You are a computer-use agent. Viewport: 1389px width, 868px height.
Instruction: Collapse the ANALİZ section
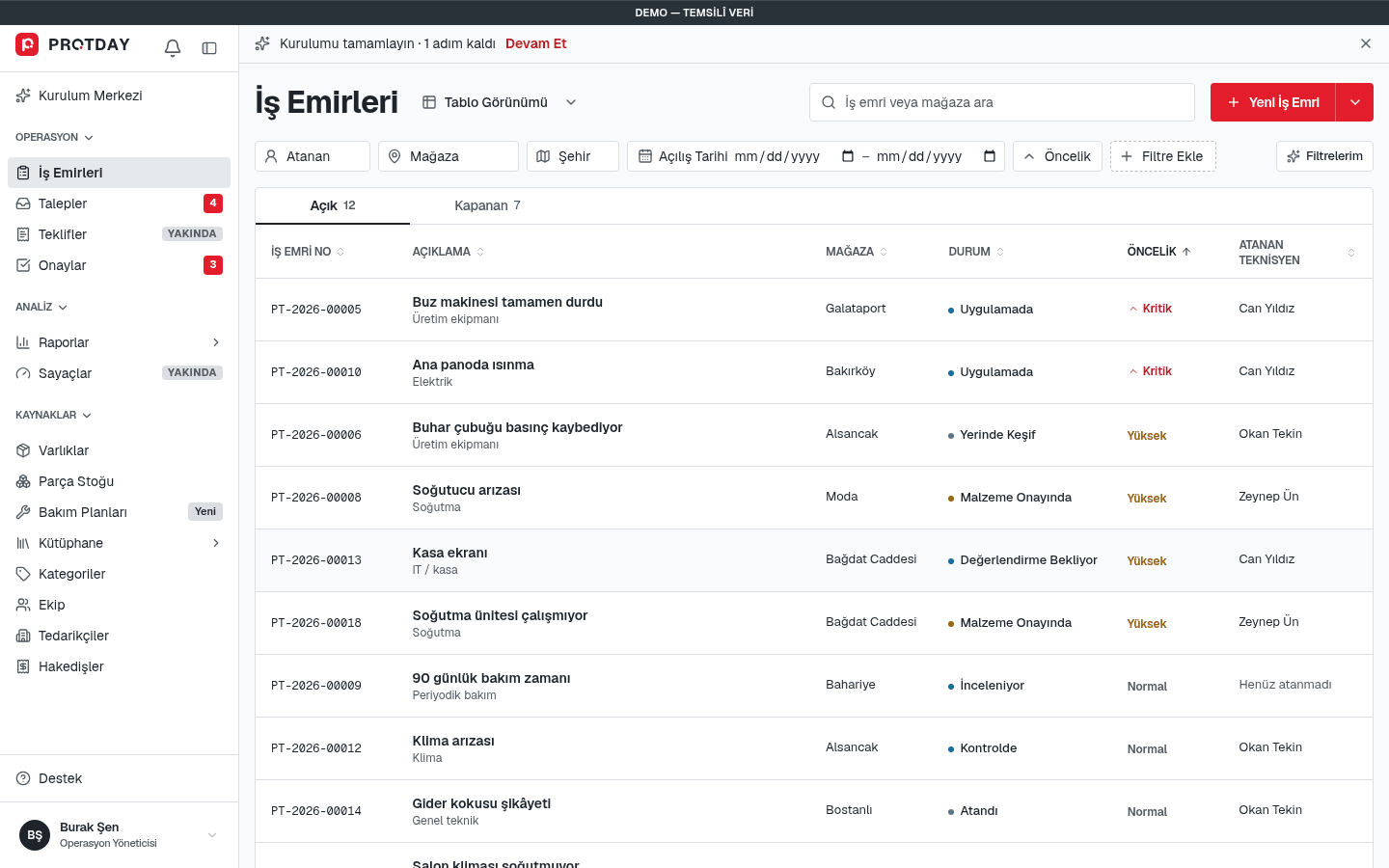pyautogui.click(x=41, y=307)
